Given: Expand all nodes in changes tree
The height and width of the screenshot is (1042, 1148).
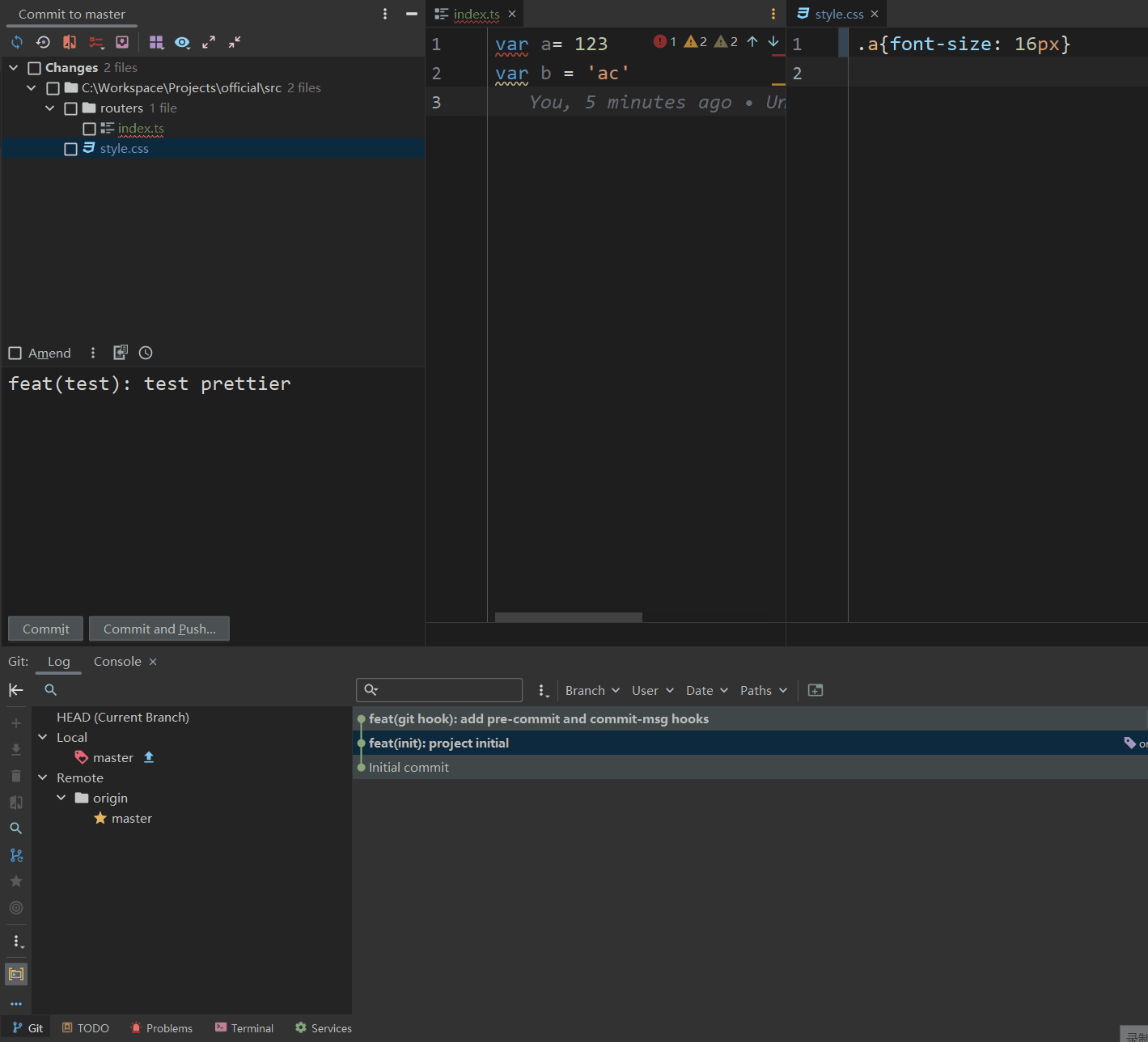Looking at the screenshot, I should (209, 42).
